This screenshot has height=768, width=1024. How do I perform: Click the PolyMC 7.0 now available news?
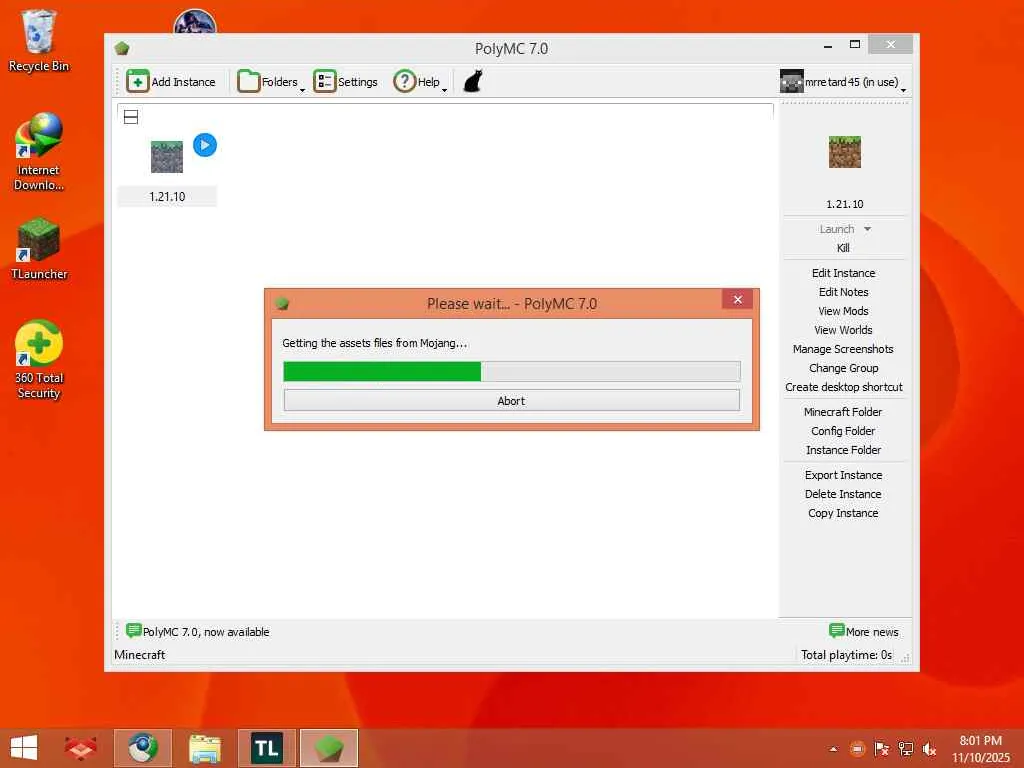click(206, 632)
